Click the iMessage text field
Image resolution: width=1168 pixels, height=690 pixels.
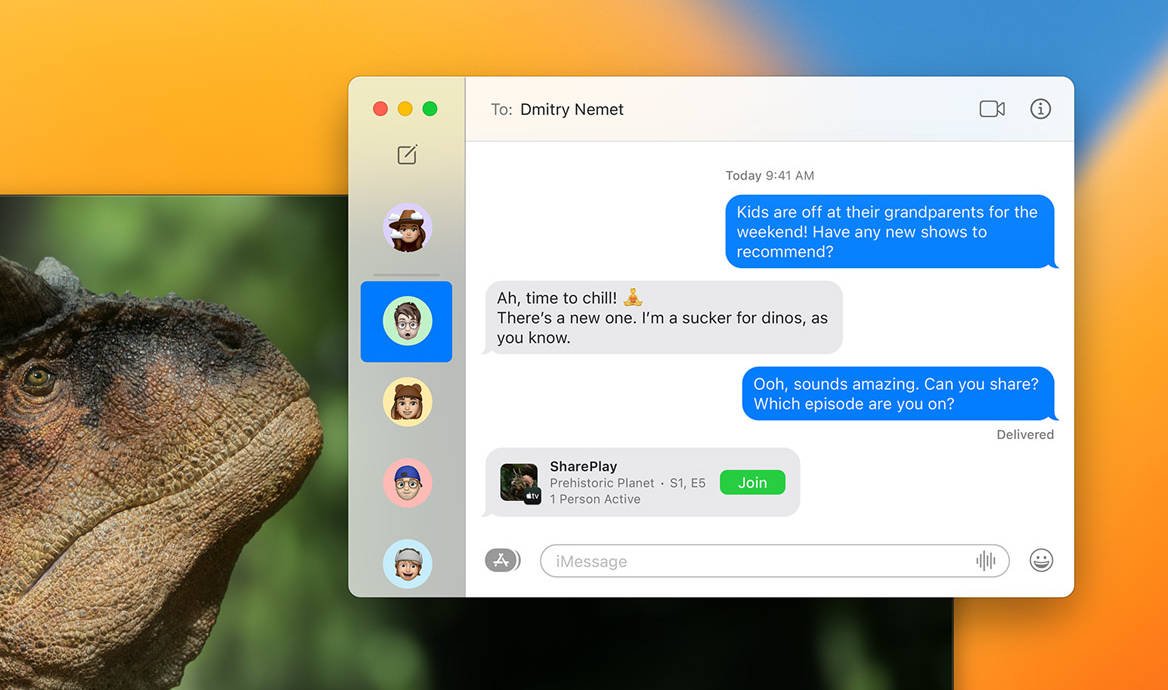click(x=775, y=560)
